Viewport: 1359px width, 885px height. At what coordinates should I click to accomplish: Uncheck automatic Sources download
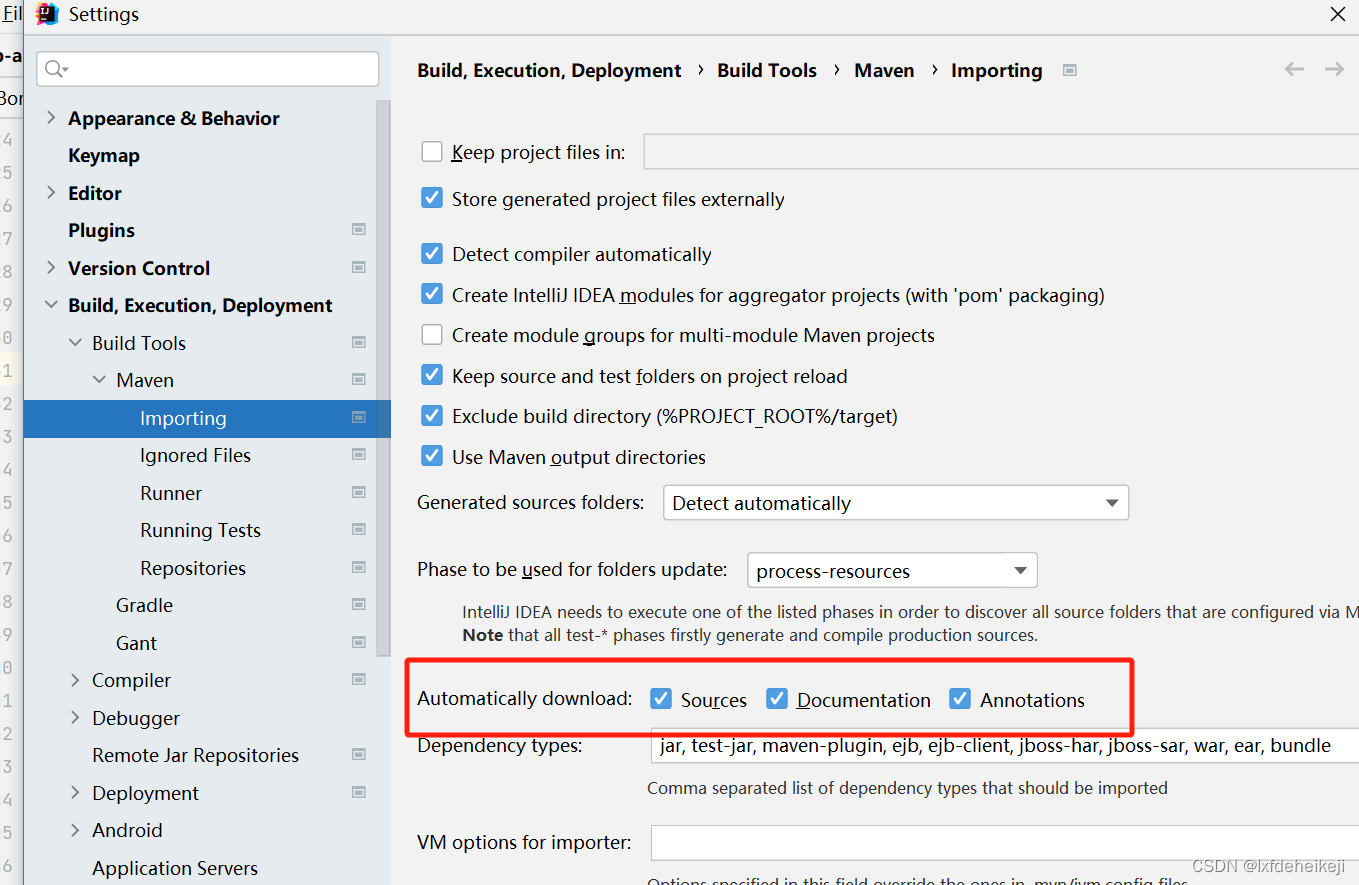tap(660, 699)
